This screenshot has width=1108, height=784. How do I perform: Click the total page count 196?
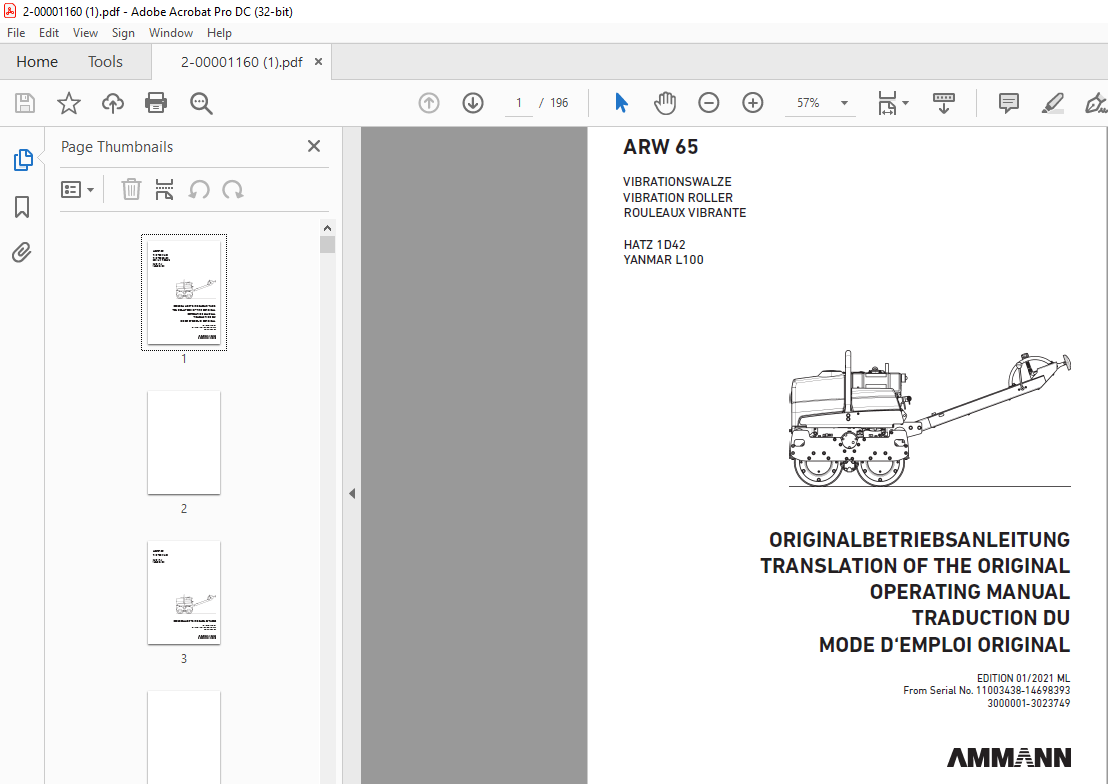pos(559,103)
